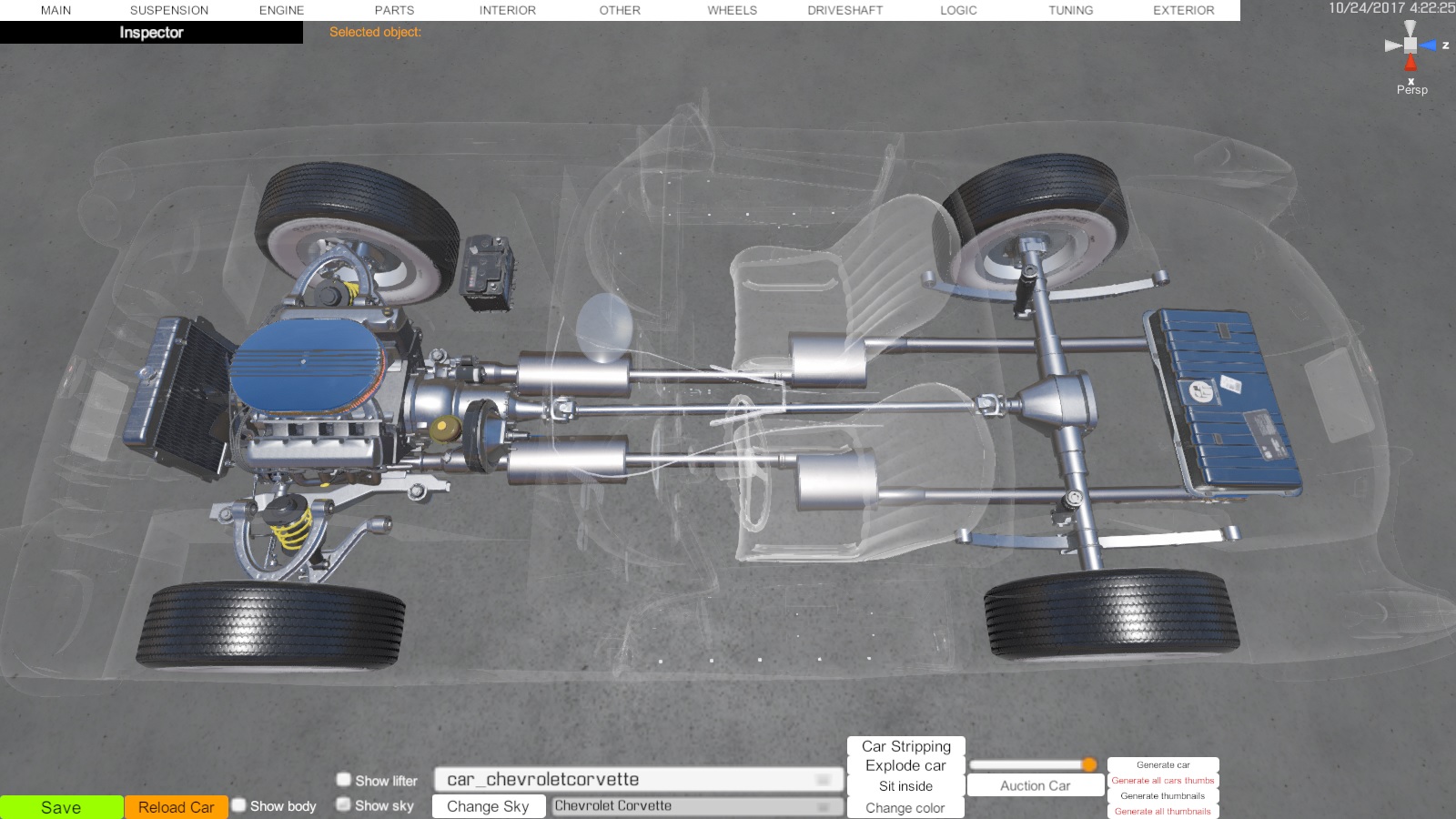Click the orange Reload Car button
Viewport: 1456px width, 819px height.
176,807
